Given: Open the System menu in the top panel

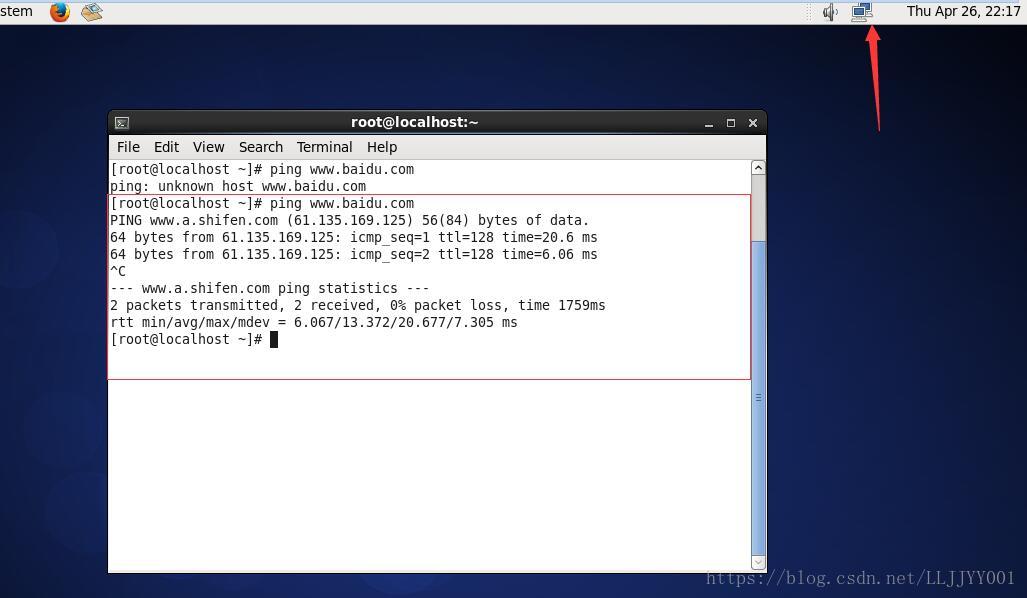Looking at the screenshot, I should 16,11.
